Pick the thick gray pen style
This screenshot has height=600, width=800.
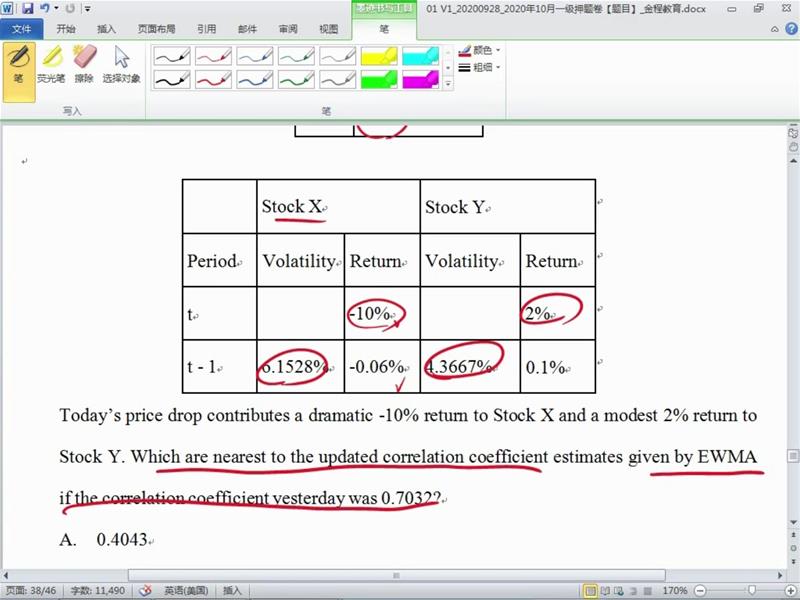click(337, 79)
